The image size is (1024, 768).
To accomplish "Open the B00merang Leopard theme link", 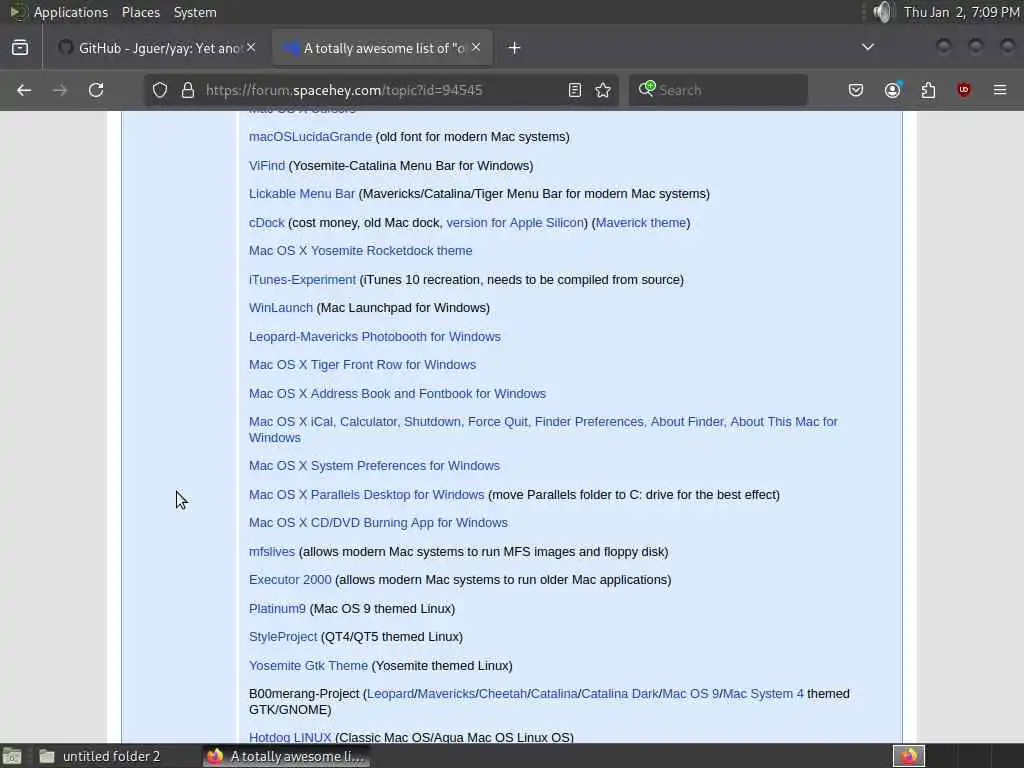I will 391,694.
